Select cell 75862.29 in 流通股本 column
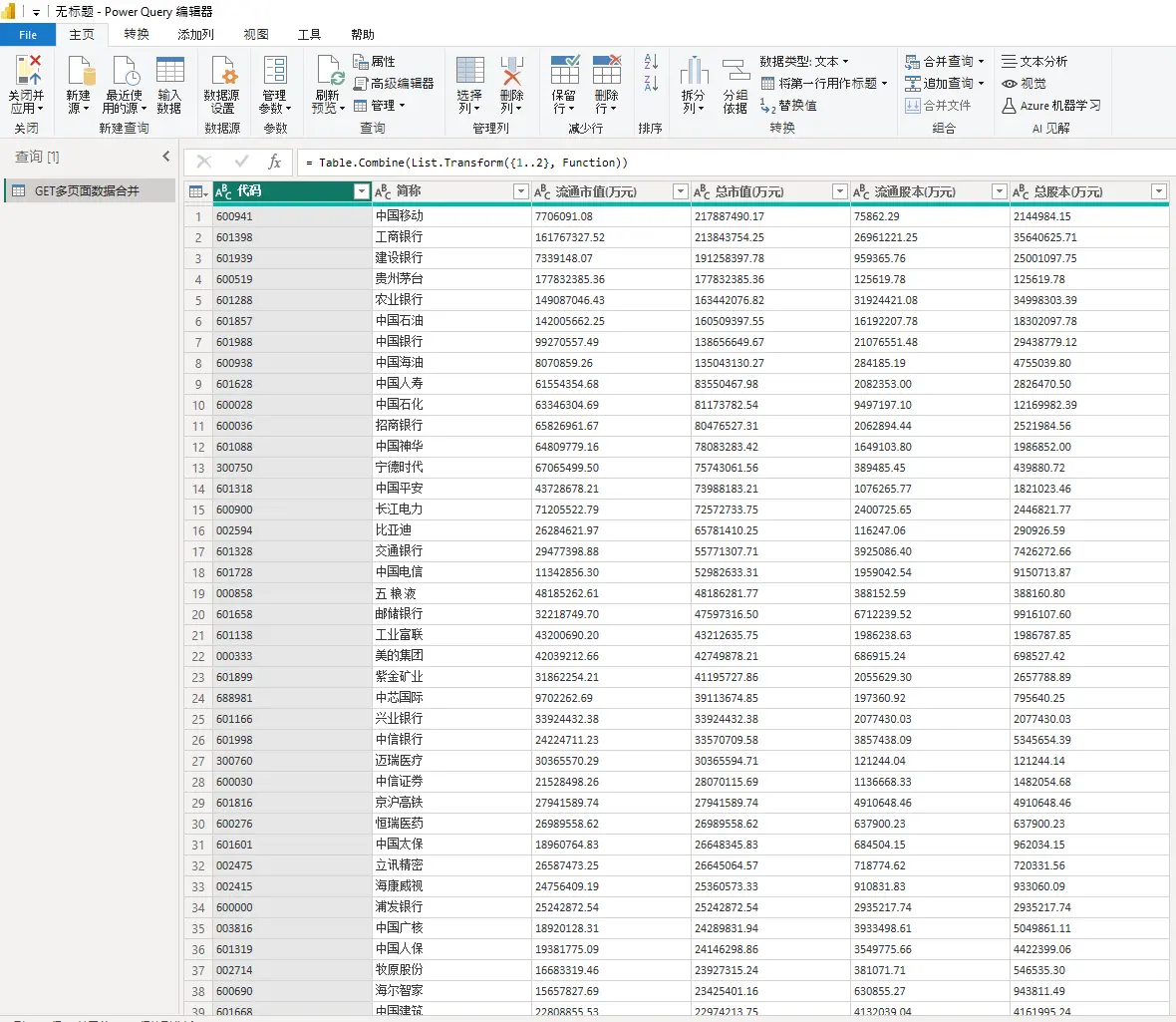 [930, 216]
